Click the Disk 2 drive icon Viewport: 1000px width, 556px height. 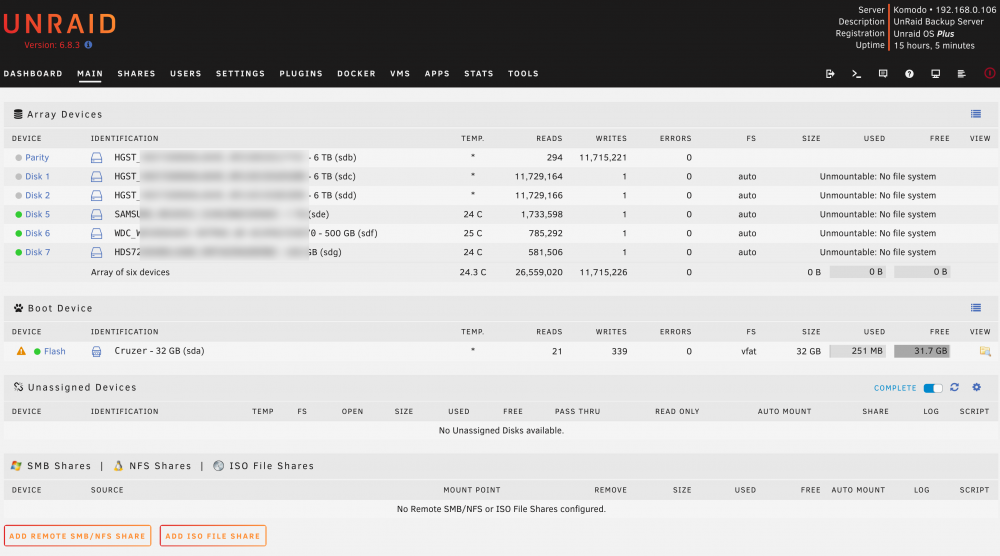pyautogui.click(x=96, y=196)
